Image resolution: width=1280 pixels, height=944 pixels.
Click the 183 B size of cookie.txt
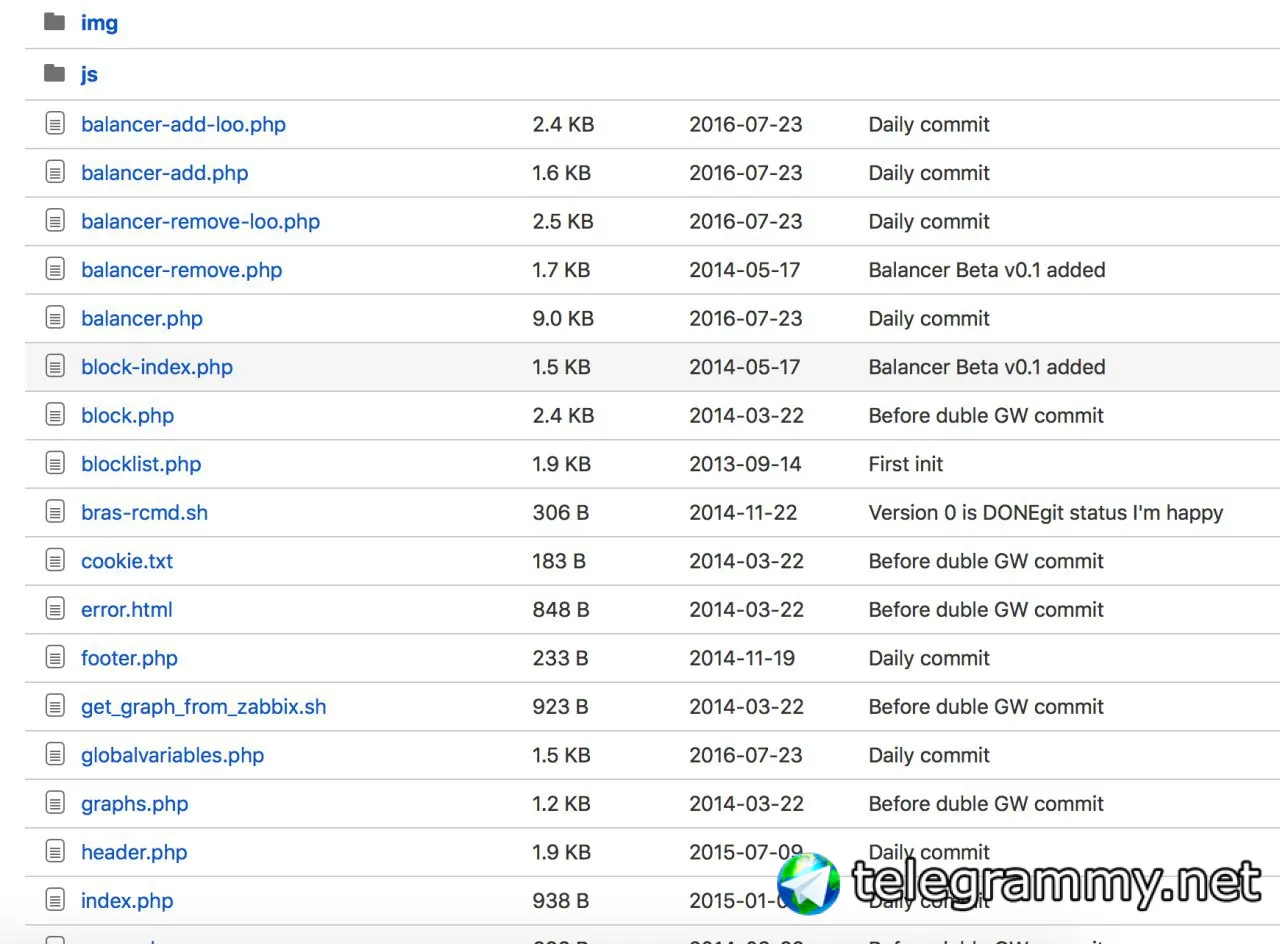click(x=559, y=561)
